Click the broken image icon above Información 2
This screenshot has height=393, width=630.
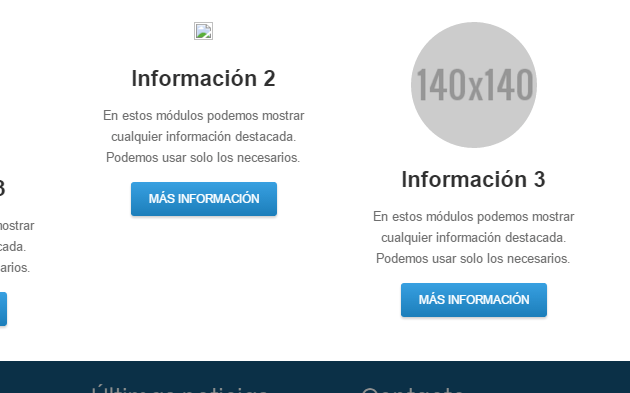tap(203, 31)
